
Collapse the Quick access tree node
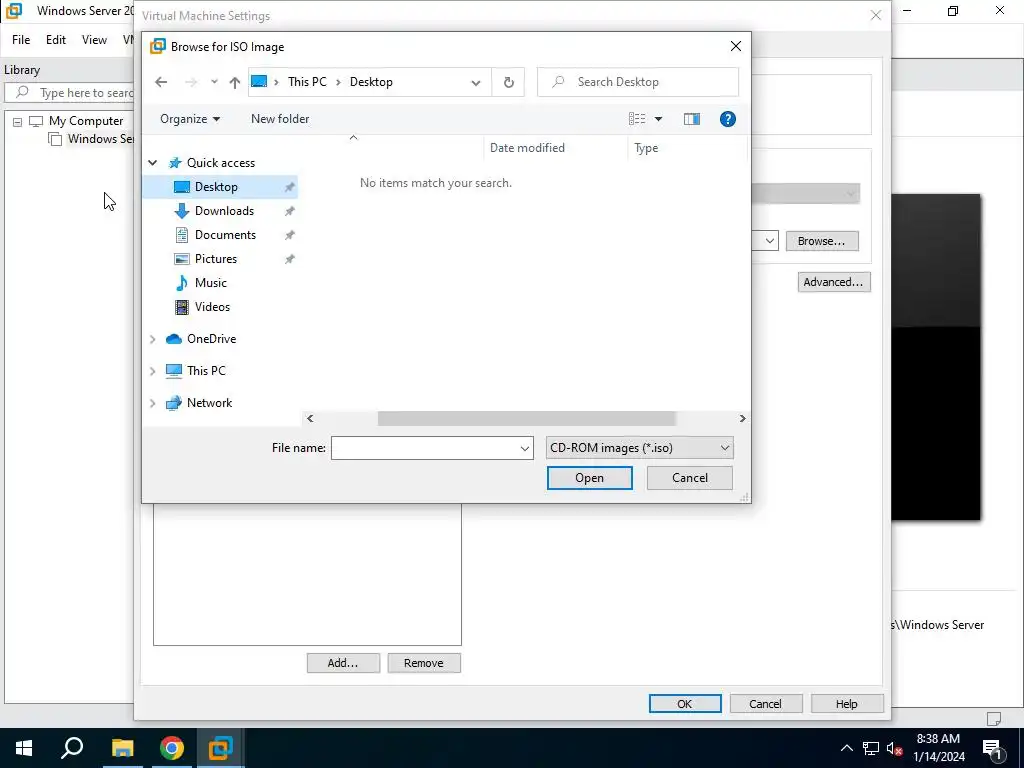click(153, 163)
